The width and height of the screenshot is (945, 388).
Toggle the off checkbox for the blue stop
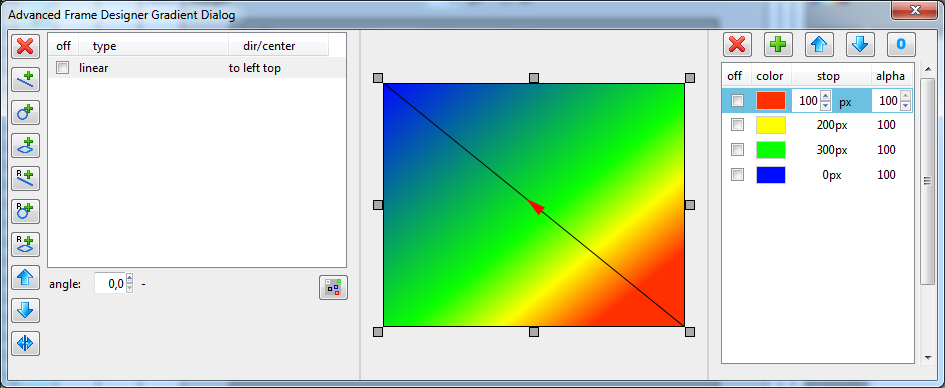click(x=737, y=175)
